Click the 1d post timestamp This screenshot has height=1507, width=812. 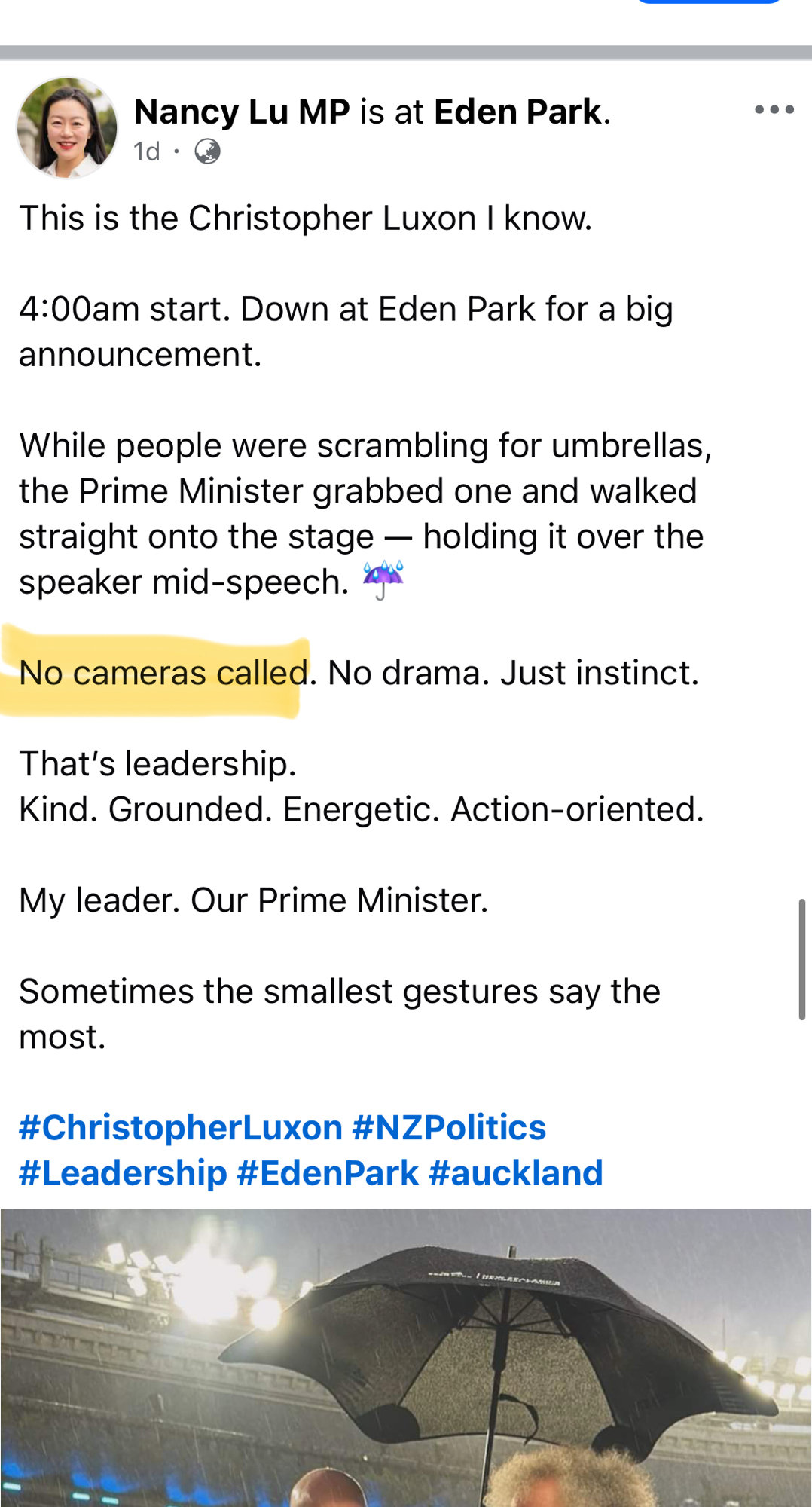point(146,151)
